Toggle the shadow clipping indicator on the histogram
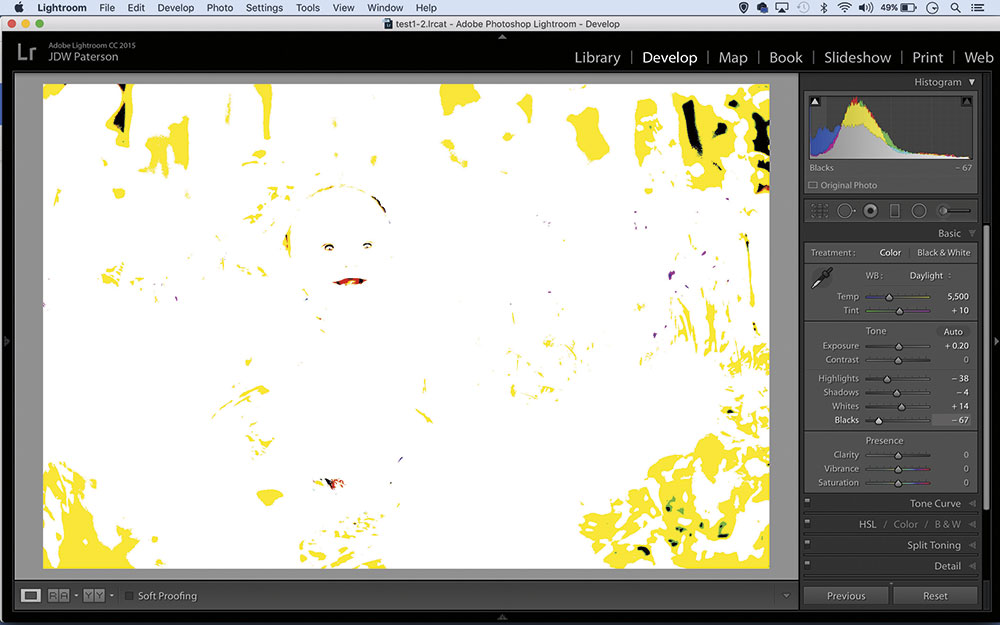 (815, 100)
